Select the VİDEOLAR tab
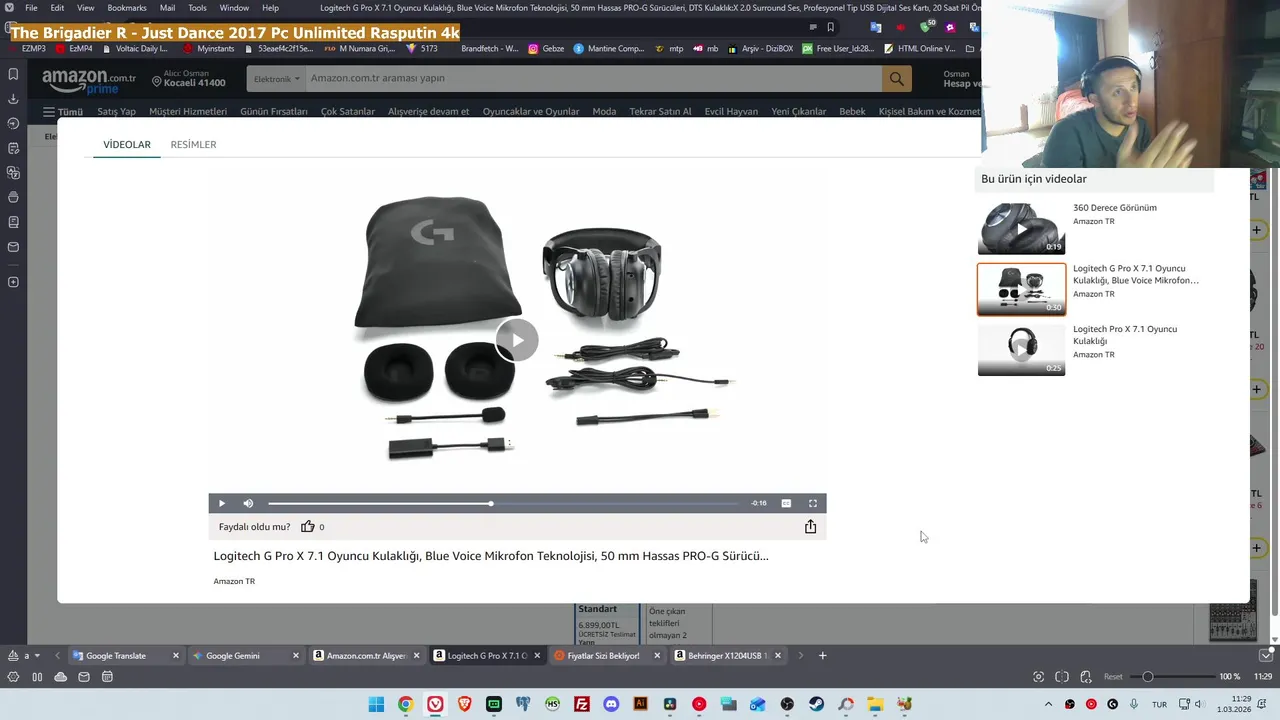 127,145
